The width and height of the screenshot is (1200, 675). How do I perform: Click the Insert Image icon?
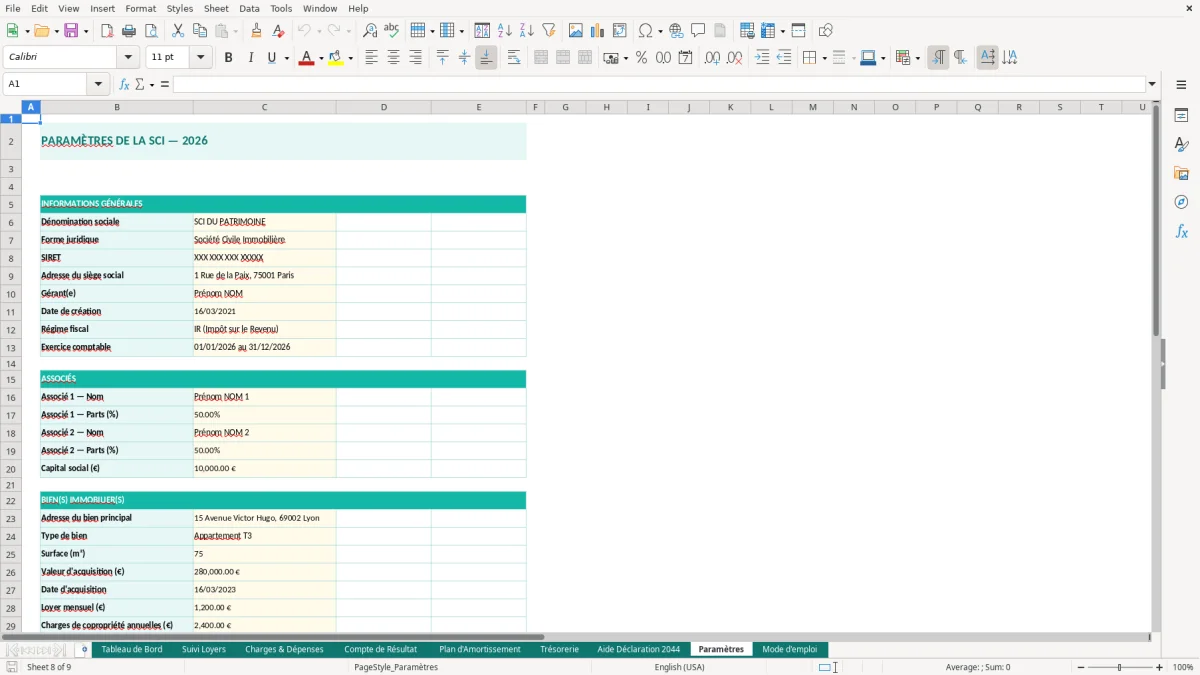576,31
